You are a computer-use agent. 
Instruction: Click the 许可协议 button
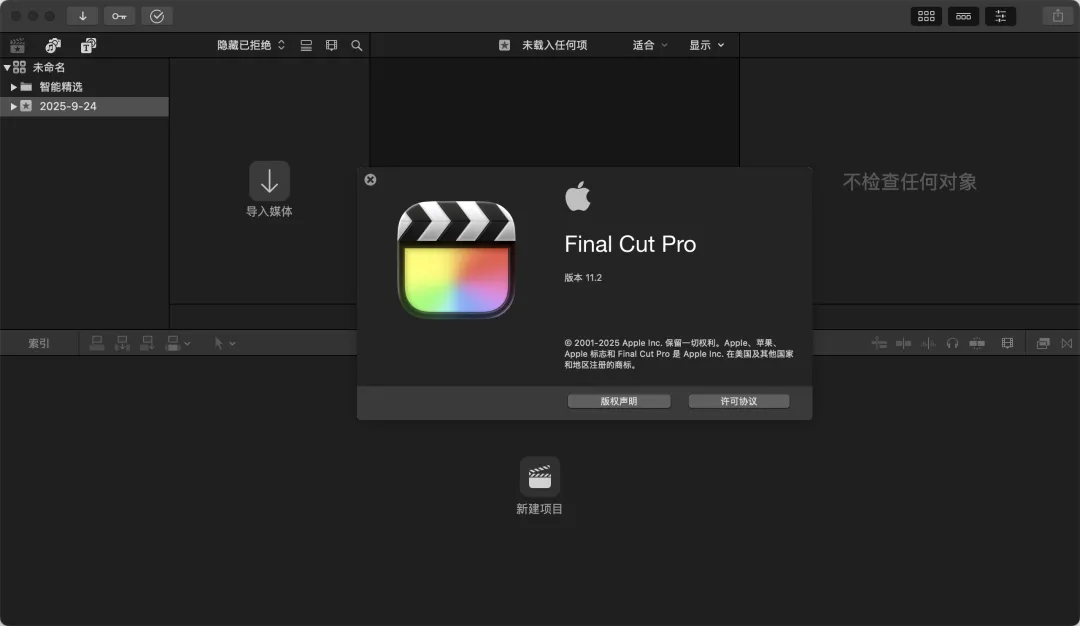pos(739,401)
